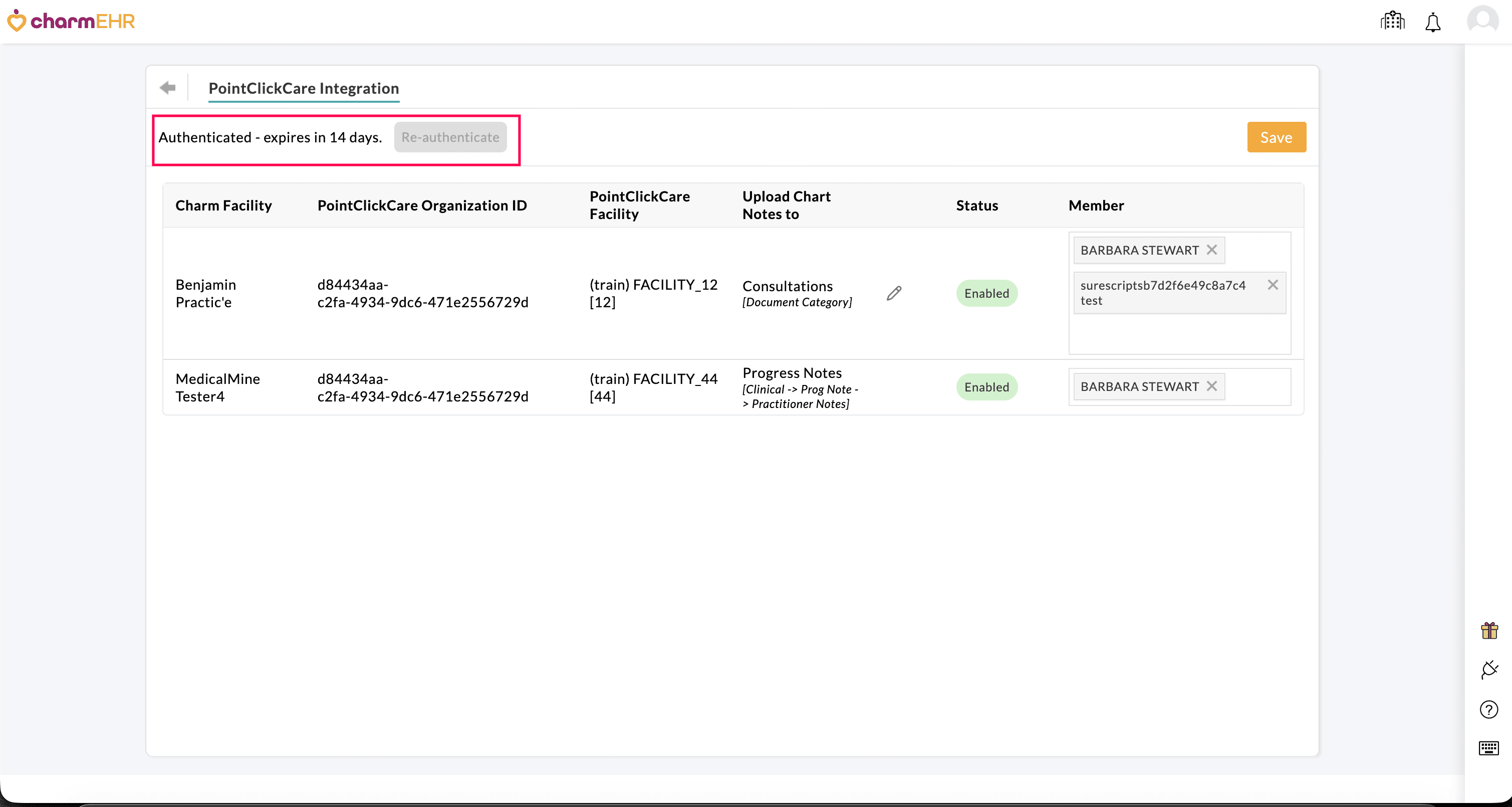Open the user profile avatar
Viewport: 1512px width, 807px height.
tap(1482, 21)
